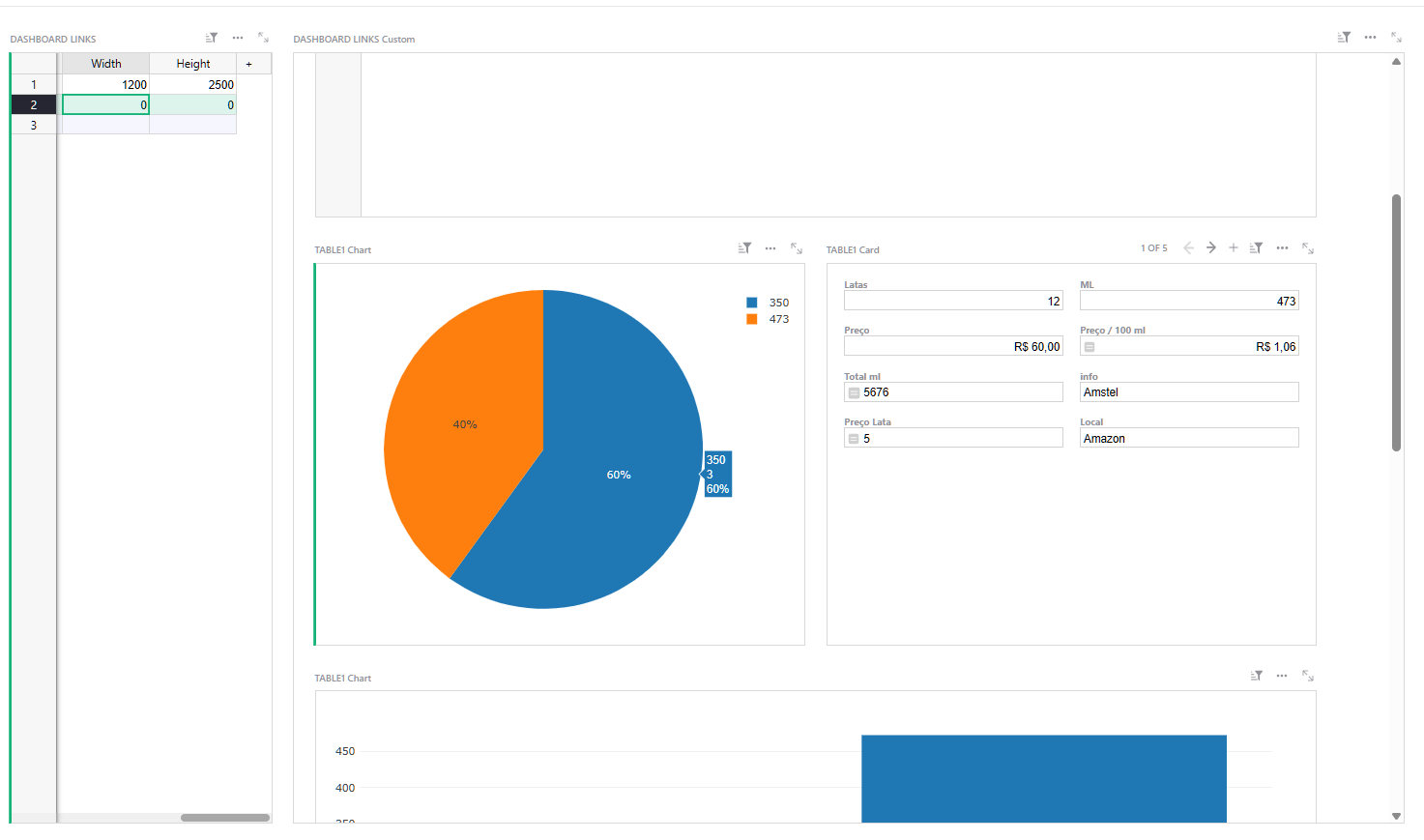The image size is (1424, 840).
Task: Click the Preço field showing R$ 60,00
Action: pyautogui.click(x=953, y=346)
